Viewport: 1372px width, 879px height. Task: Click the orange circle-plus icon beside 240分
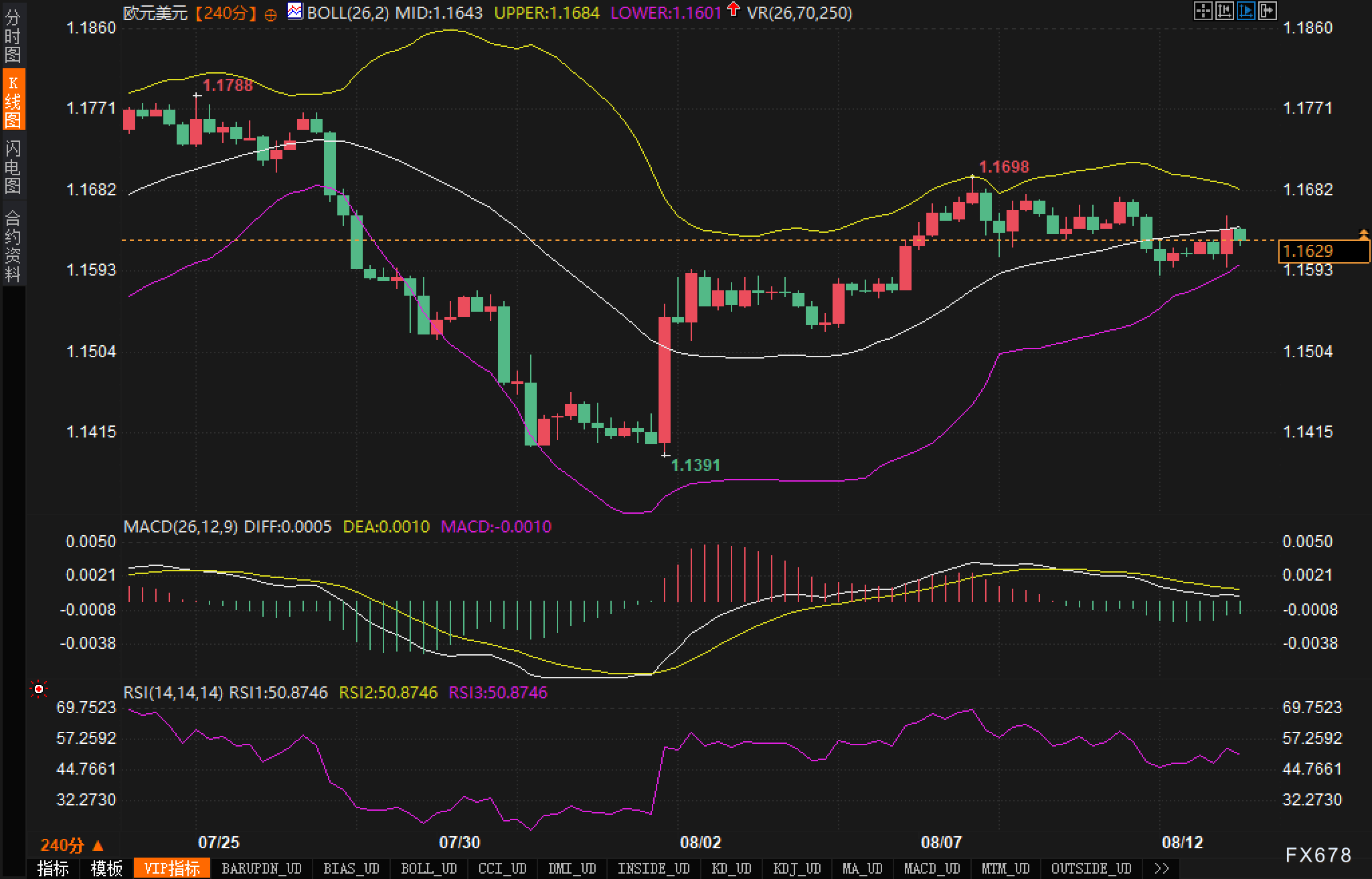pyautogui.click(x=270, y=15)
